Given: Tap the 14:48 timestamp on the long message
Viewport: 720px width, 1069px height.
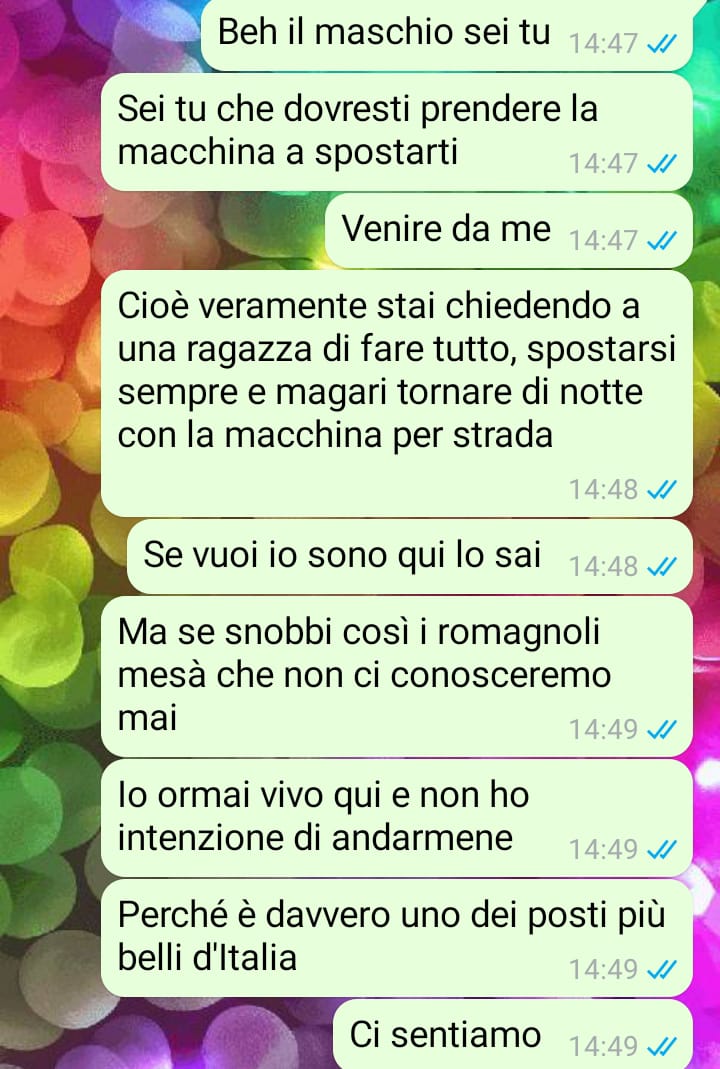Looking at the screenshot, I should pos(603,490).
